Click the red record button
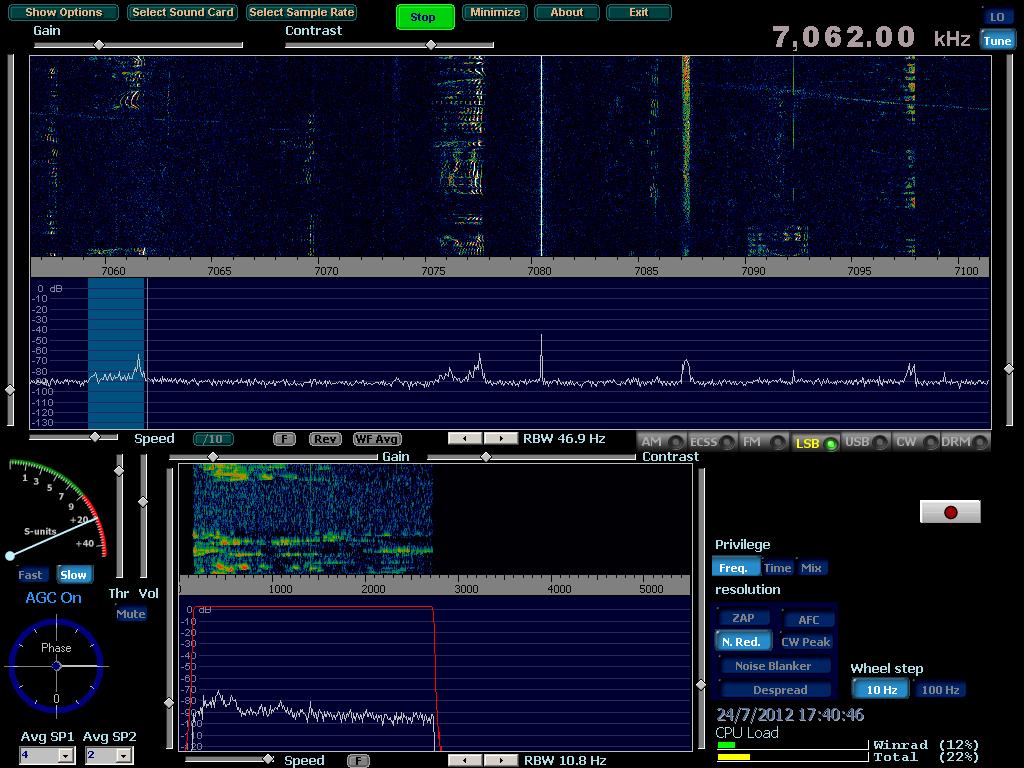The image size is (1024, 768). point(950,512)
